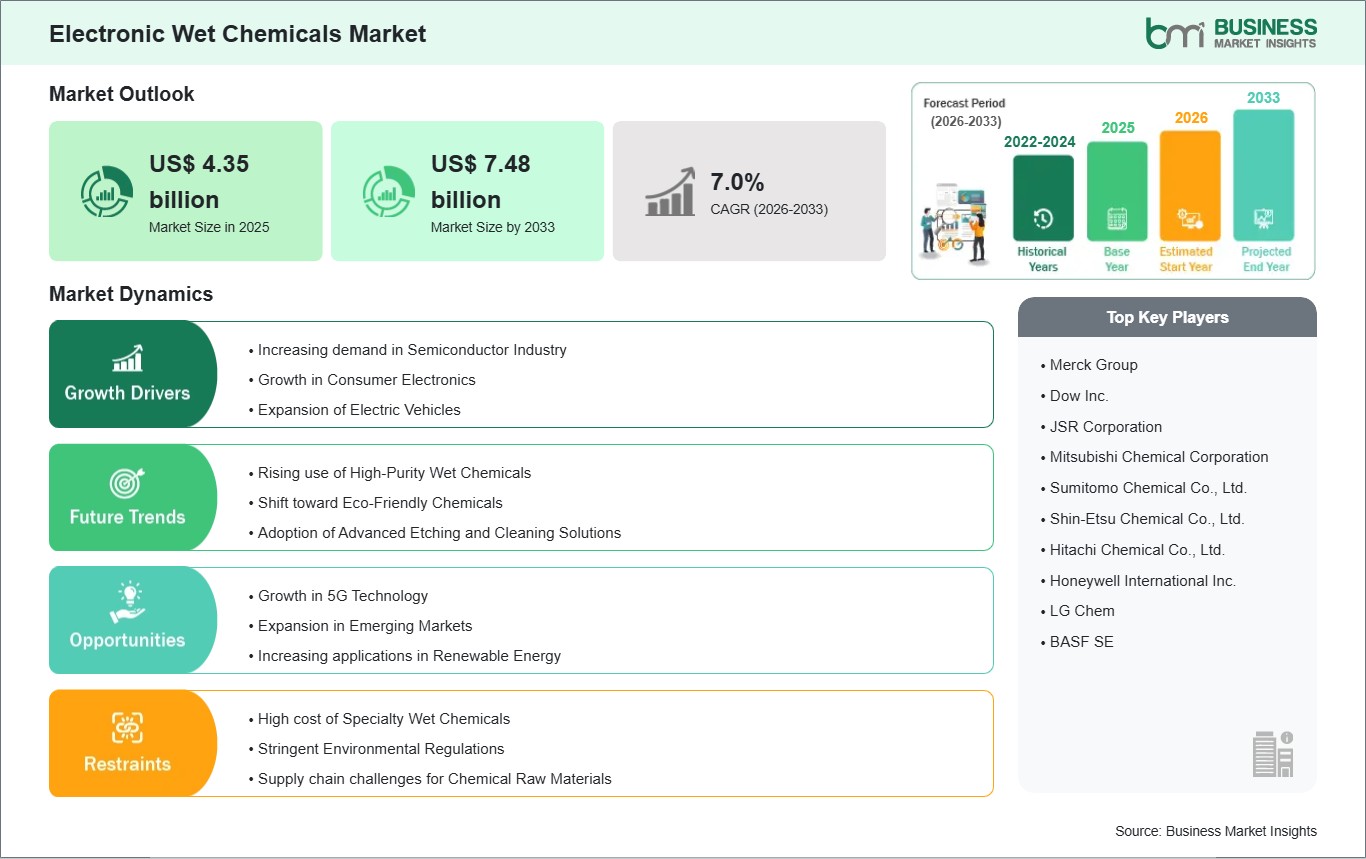Click Merck Group in key players list

point(1093,365)
